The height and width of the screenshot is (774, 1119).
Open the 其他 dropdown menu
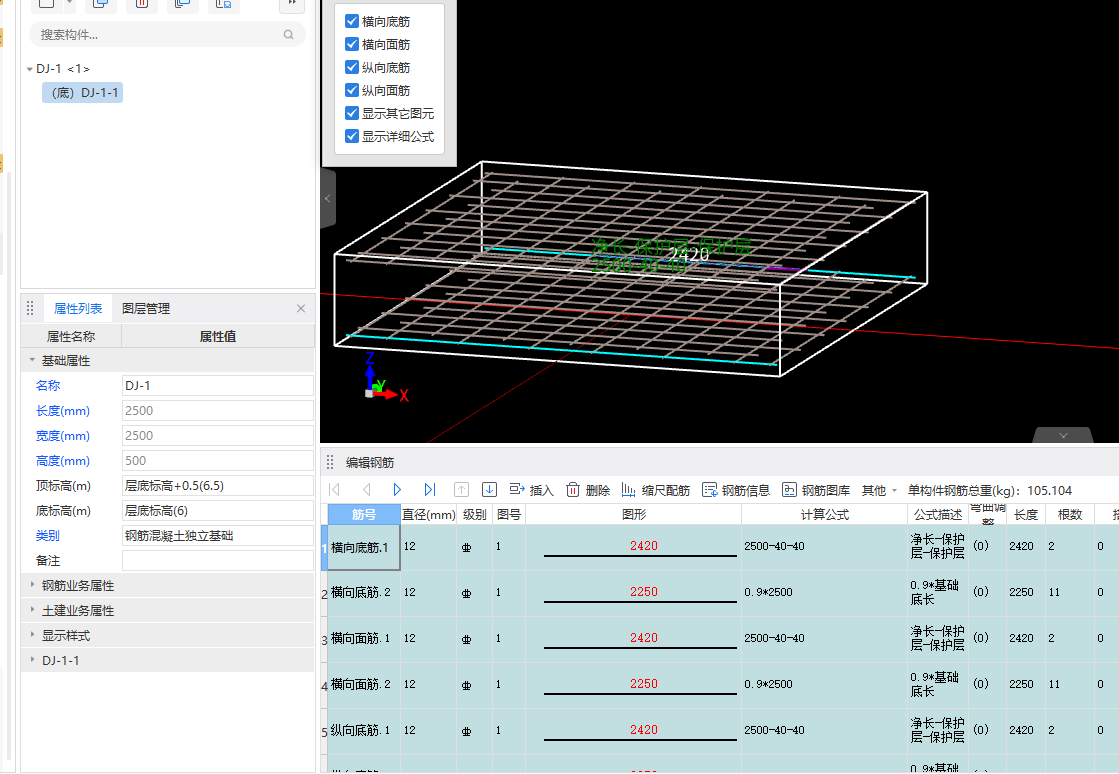tap(879, 490)
